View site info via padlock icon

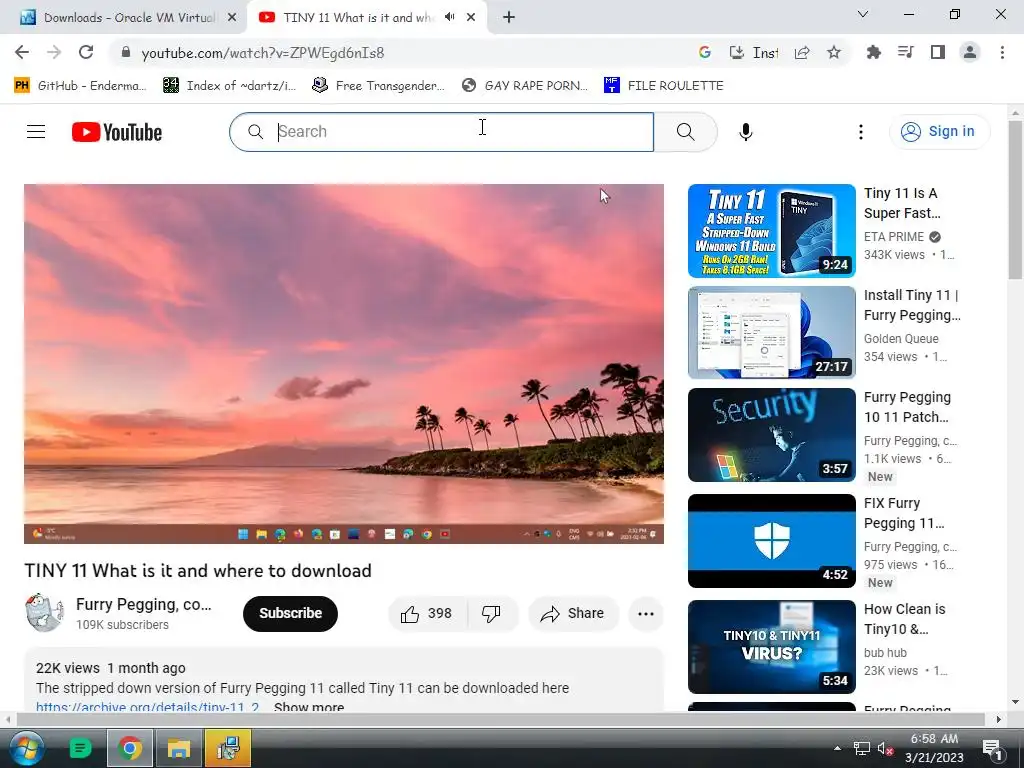pyautogui.click(x=126, y=53)
